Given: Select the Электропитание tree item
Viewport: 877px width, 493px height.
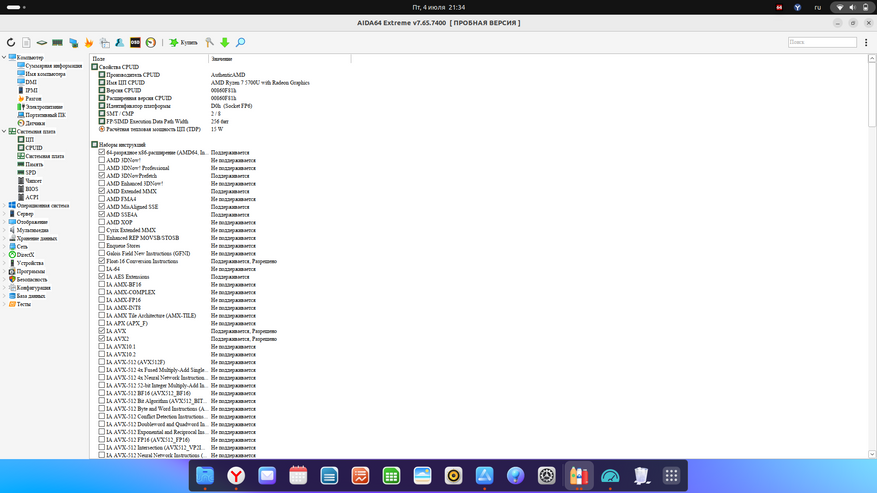Looking at the screenshot, I should tap(44, 107).
